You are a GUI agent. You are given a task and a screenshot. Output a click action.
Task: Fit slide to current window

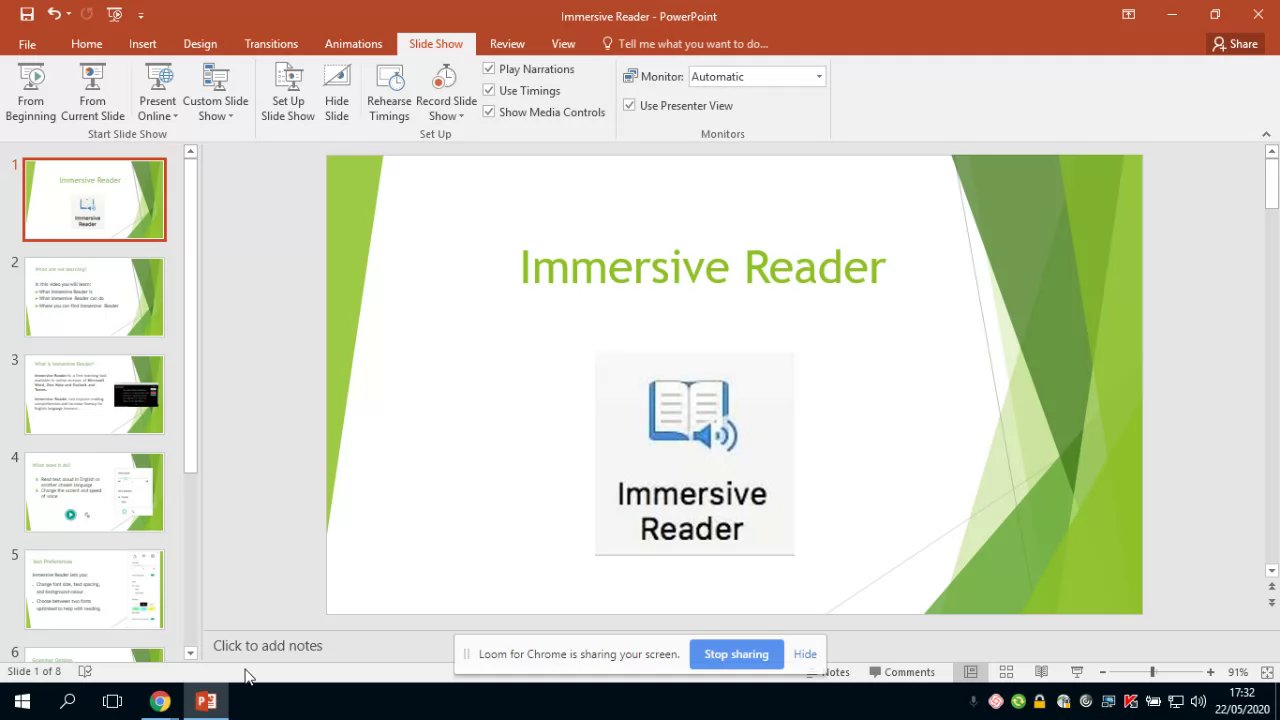1267,672
